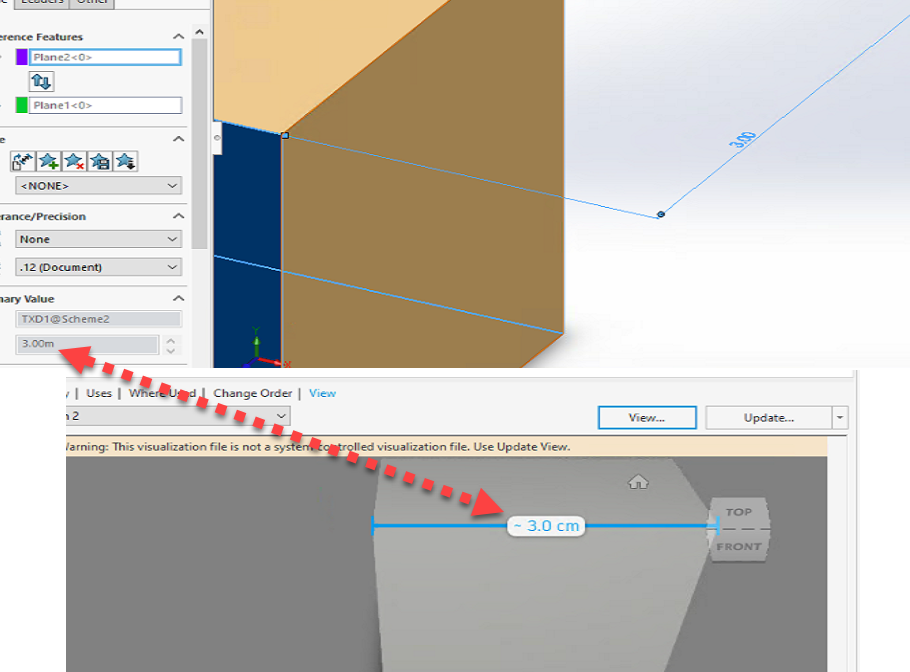Screen dimensions: 910x672
Task: Click the View... button
Action: coord(646,418)
